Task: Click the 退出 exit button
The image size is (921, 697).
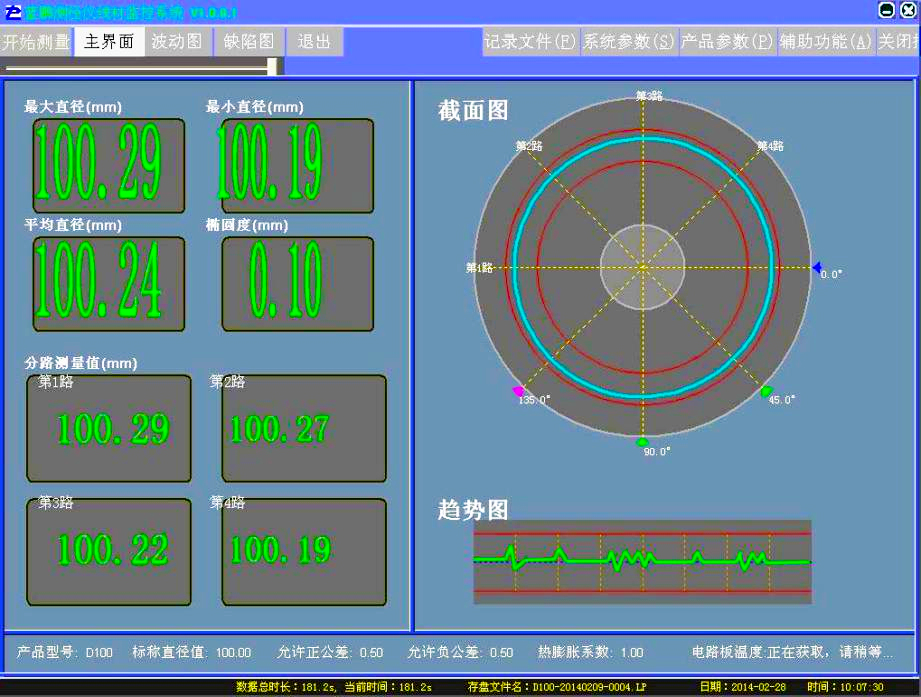Action: [x=313, y=41]
